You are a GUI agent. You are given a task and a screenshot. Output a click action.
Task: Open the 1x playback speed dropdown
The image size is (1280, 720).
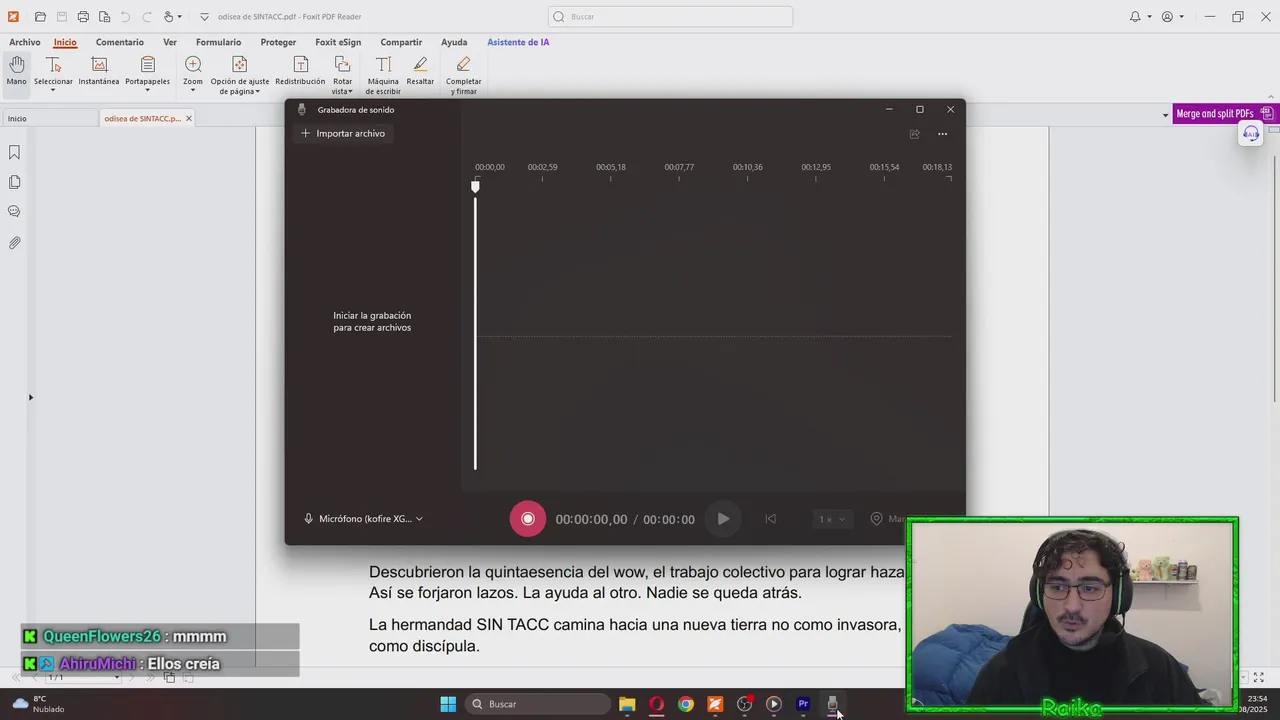point(832,519)
